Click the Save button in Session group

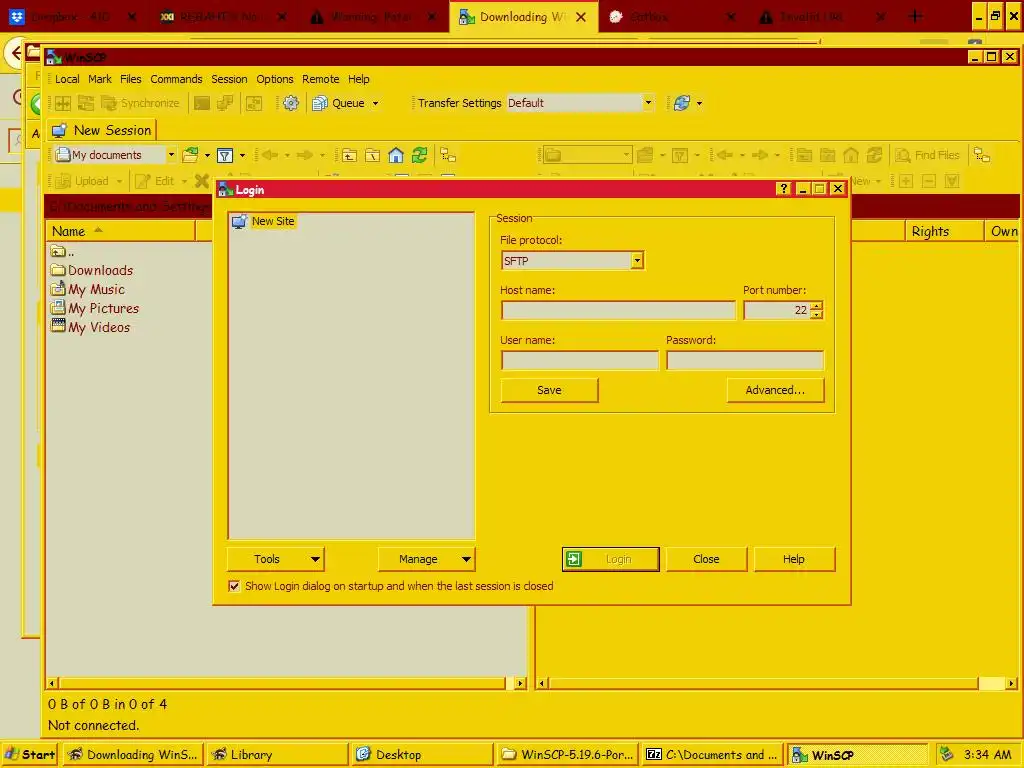[549, 390]
